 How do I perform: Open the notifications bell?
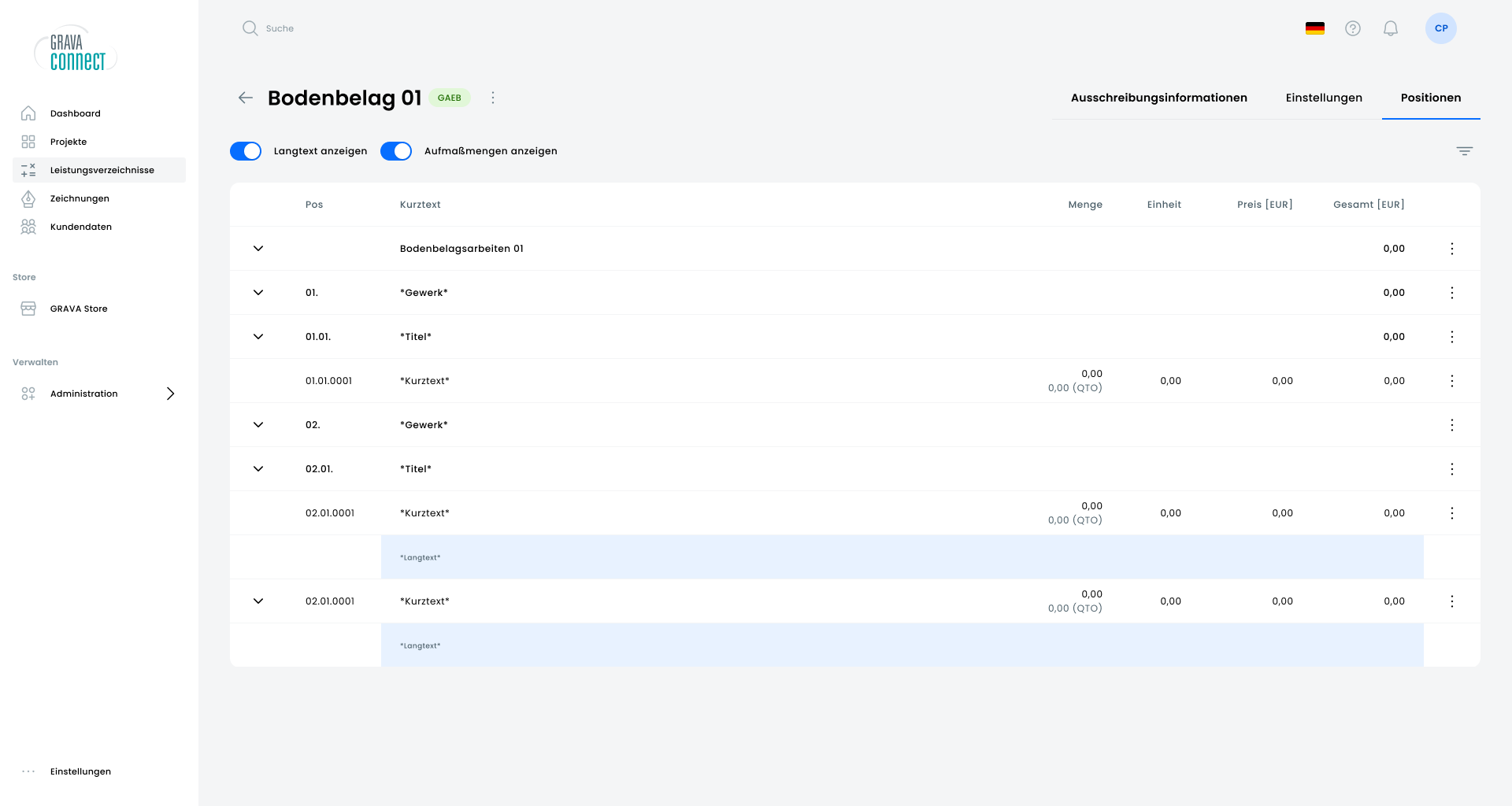1391,28
